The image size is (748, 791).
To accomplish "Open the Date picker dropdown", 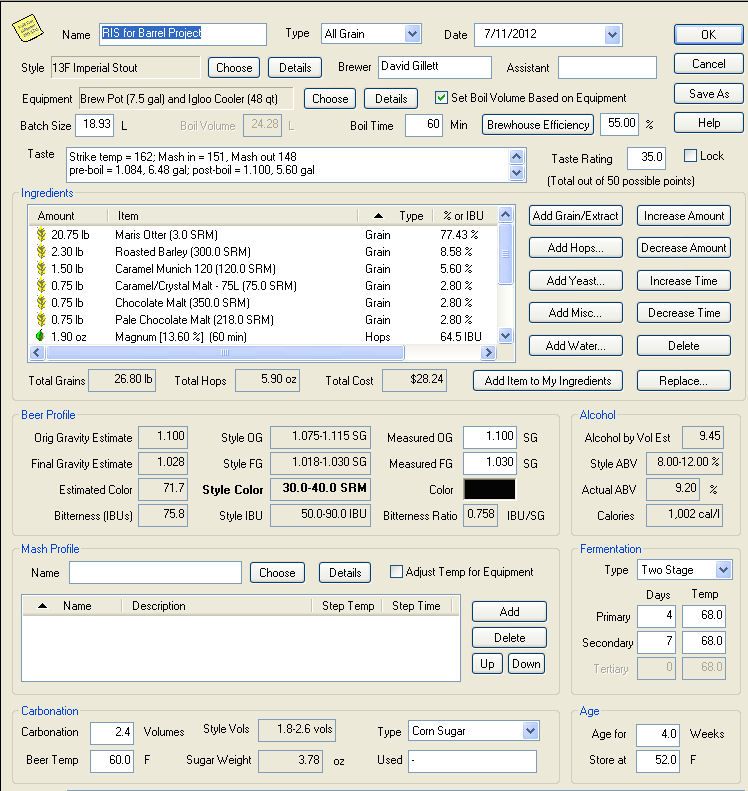I will (x=612, y=35).
